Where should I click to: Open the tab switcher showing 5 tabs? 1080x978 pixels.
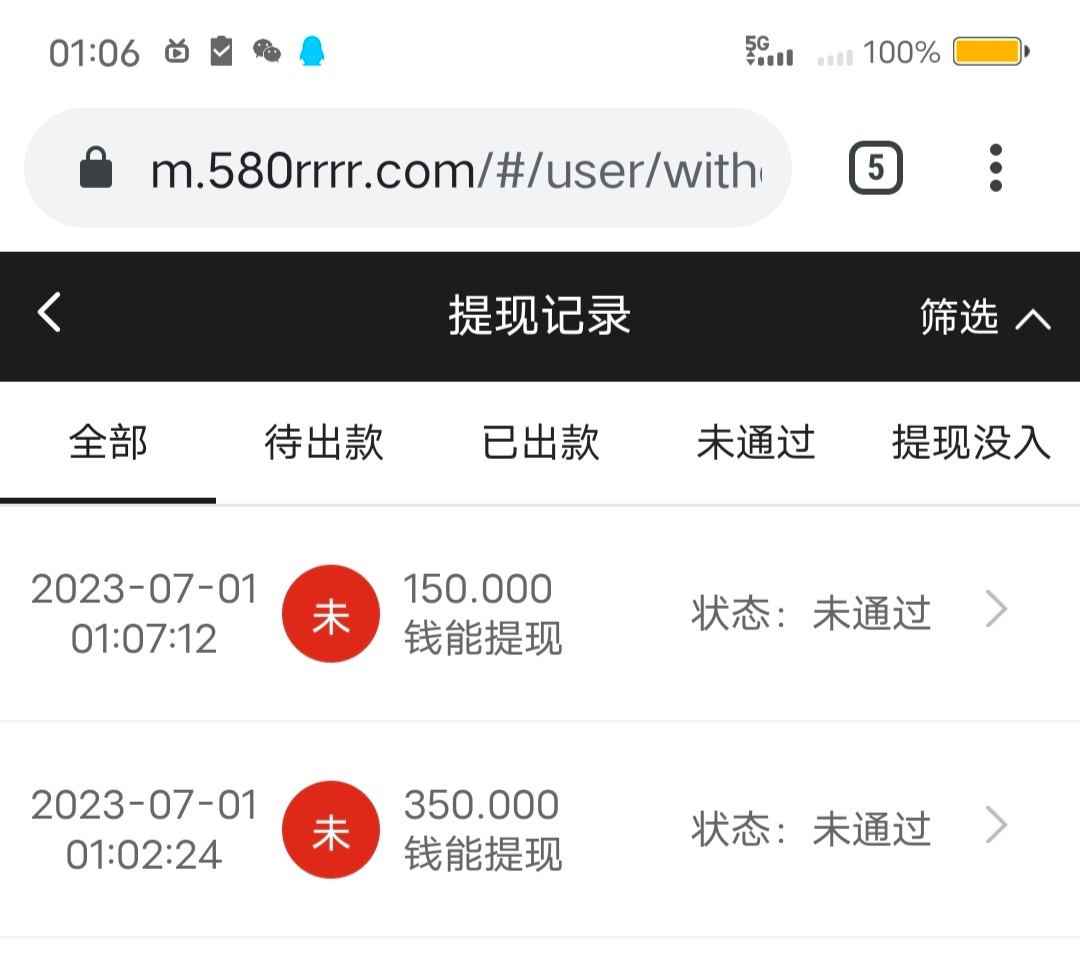(x=875, y=168)
